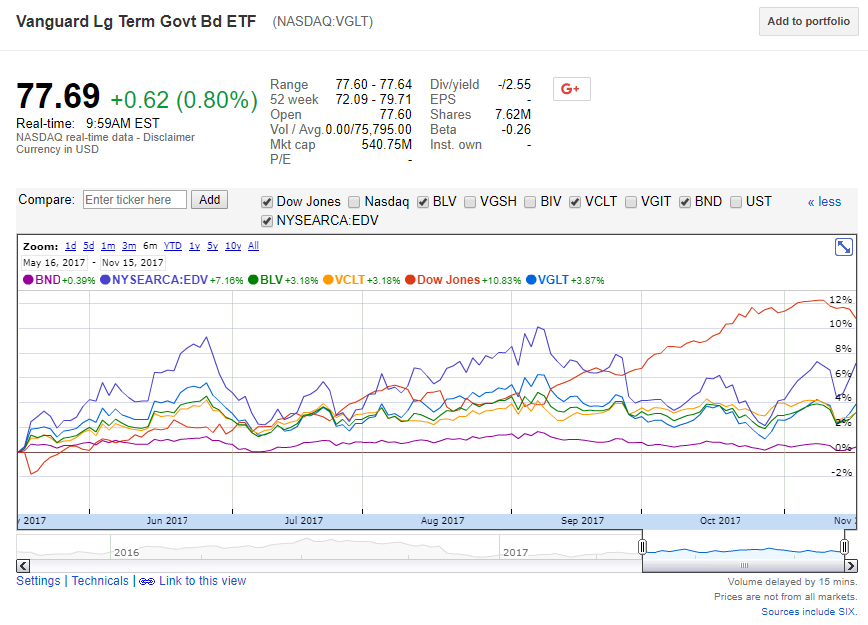This screenshot has height=625, width=868.
Task: Click the left scroll arrow under timeline
Action: pos(23,566)
